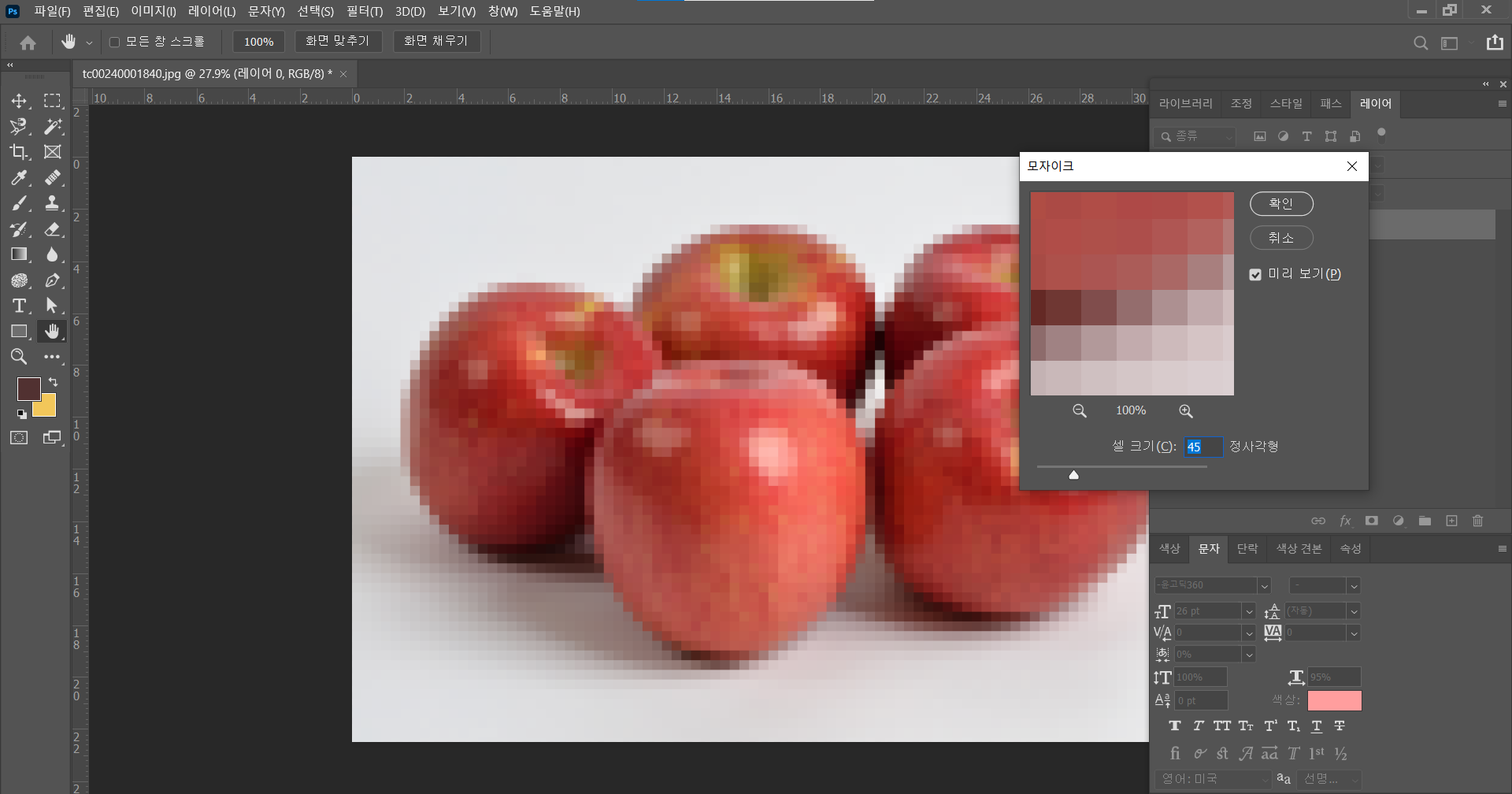
Task: Select the Eraser tool
Action: [53, 229]
